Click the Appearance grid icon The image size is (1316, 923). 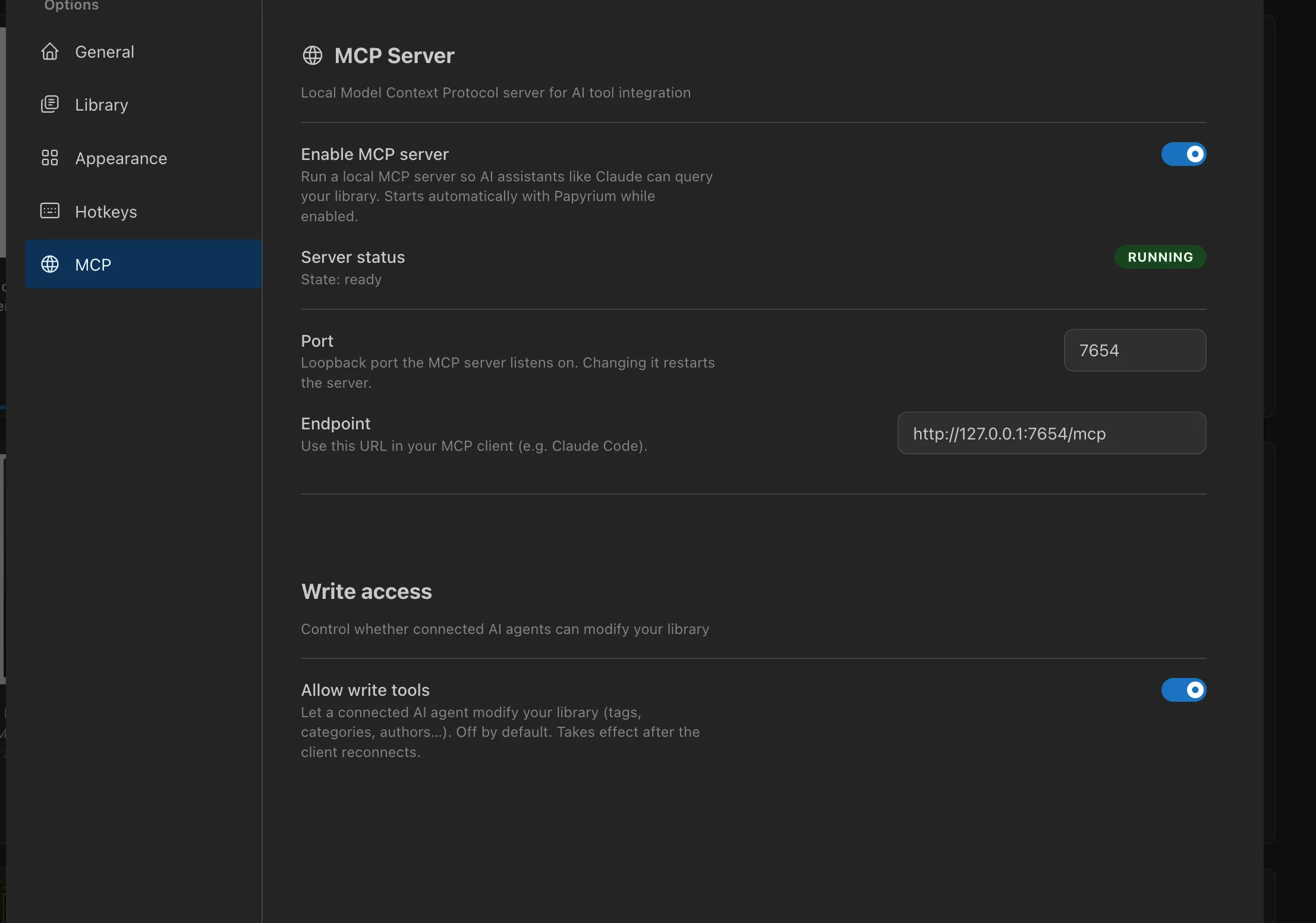(x=50, y=158)
